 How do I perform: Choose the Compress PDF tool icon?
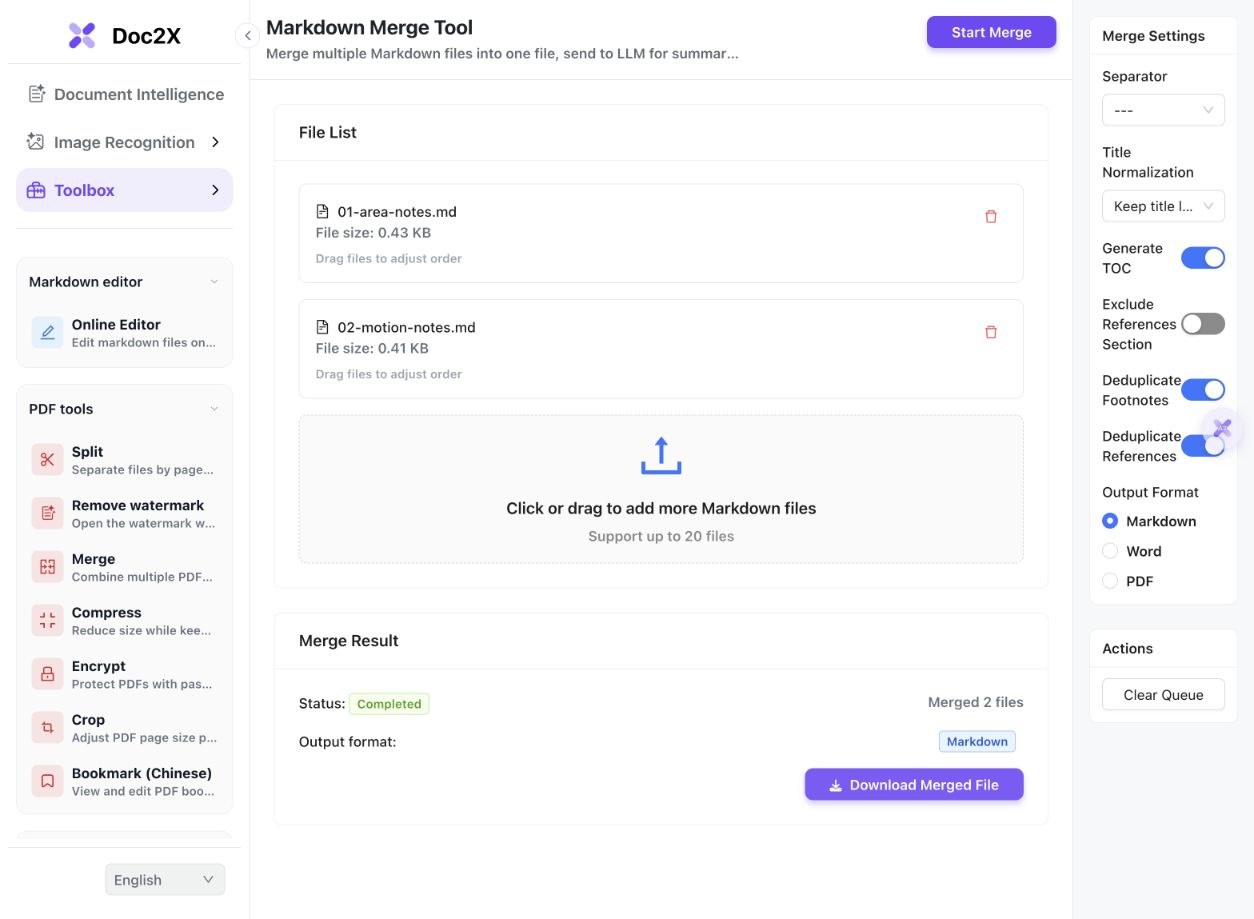(x=47, y=621)
